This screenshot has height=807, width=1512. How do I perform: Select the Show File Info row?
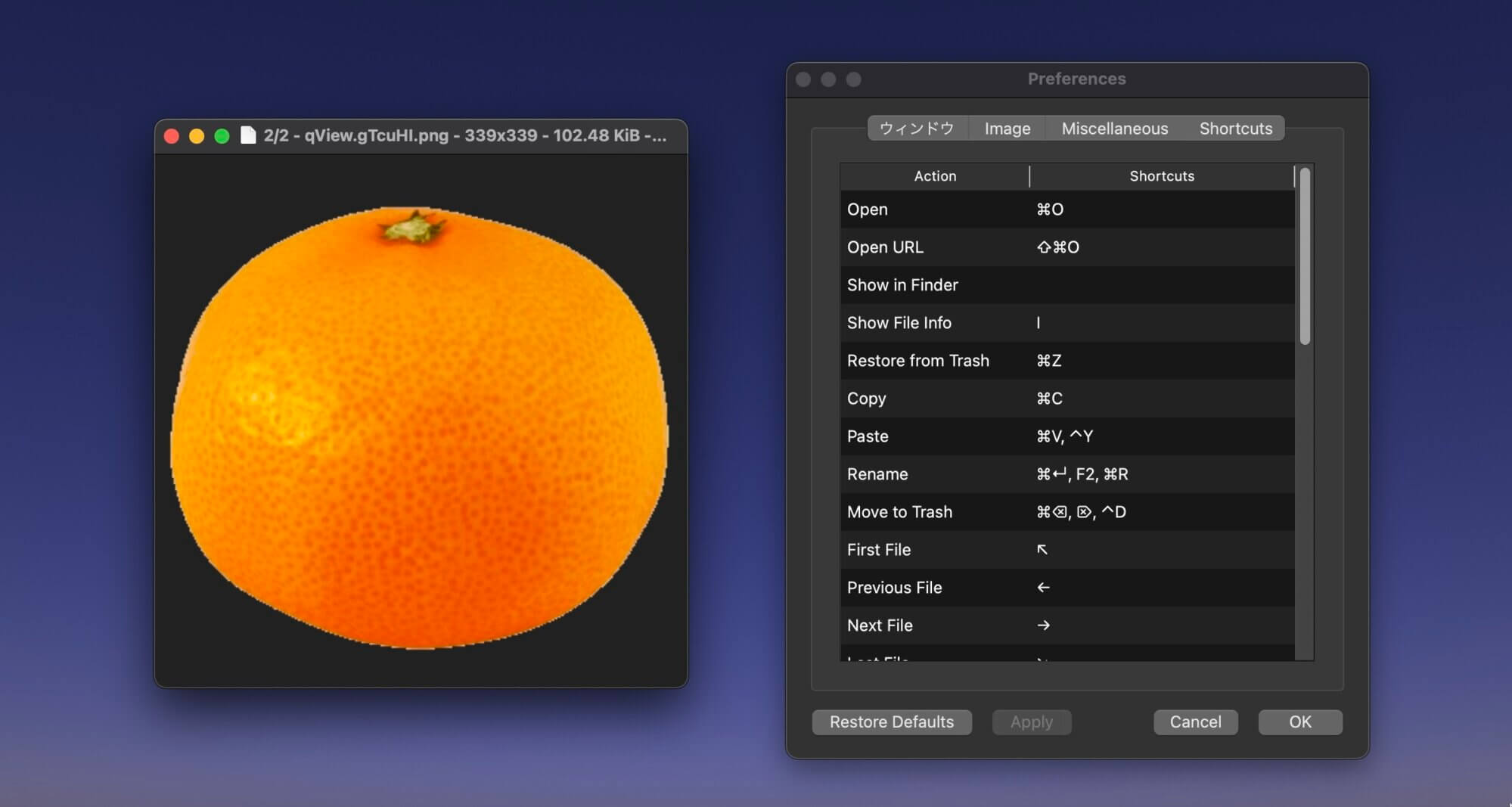pyautogui.click(x=1067, y=323)
